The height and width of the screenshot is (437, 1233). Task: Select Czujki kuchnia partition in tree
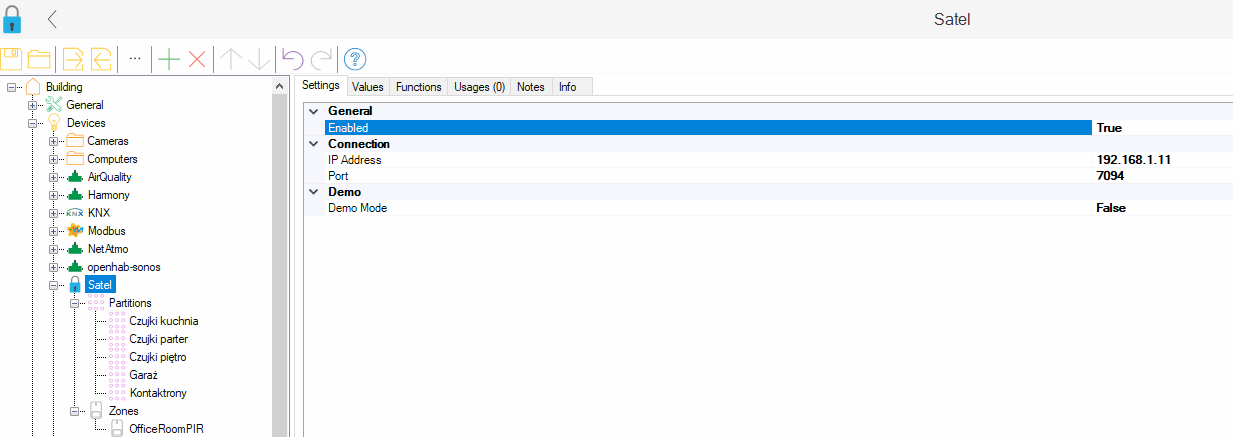point(164,321)
